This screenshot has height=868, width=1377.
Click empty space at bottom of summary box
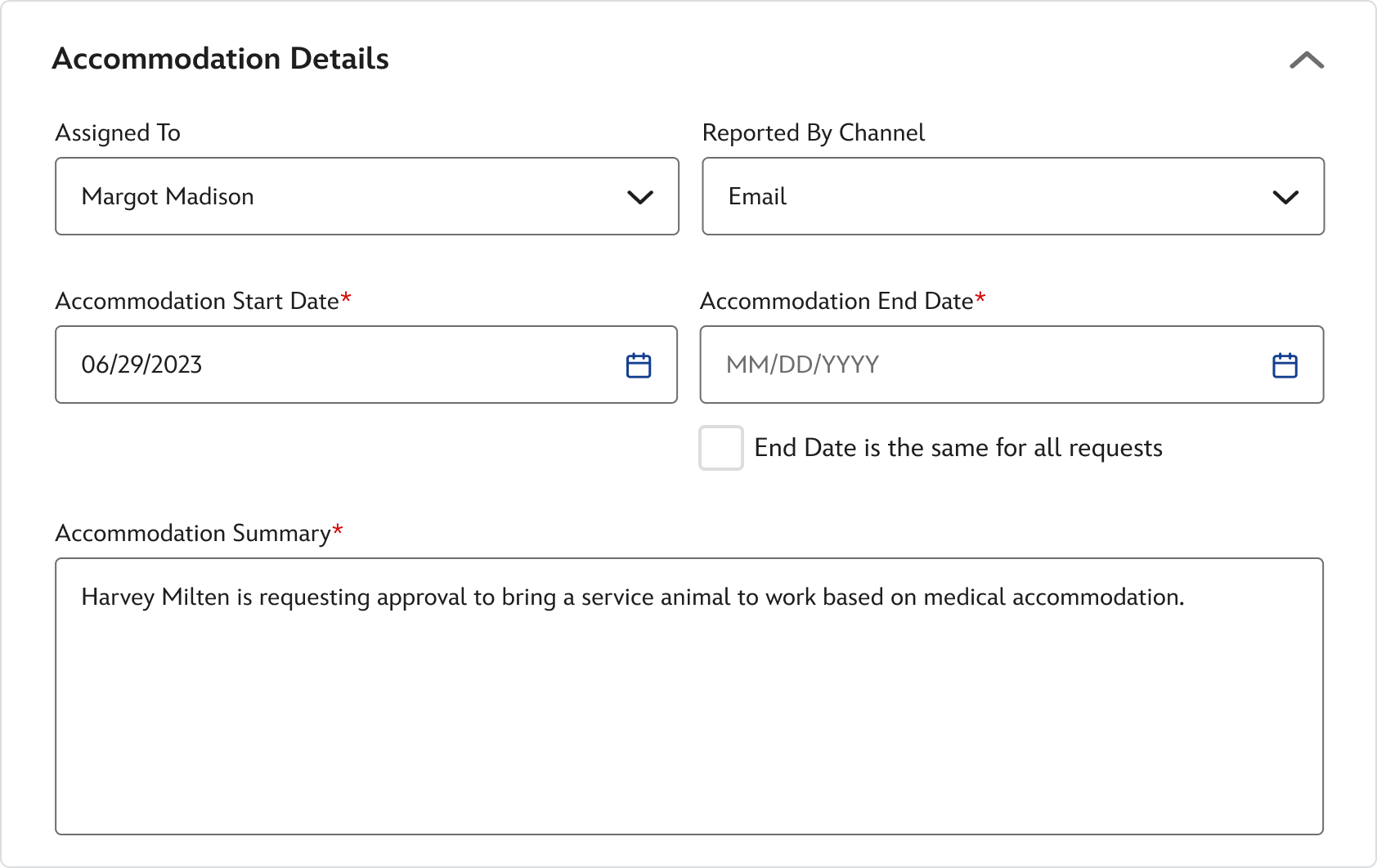(x=688, y=785)
